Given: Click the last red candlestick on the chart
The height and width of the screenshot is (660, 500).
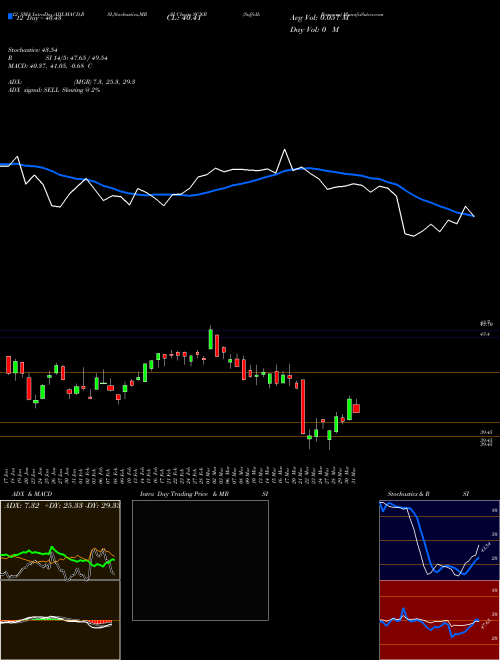Looking at the screenshot, I should [356, 408].
